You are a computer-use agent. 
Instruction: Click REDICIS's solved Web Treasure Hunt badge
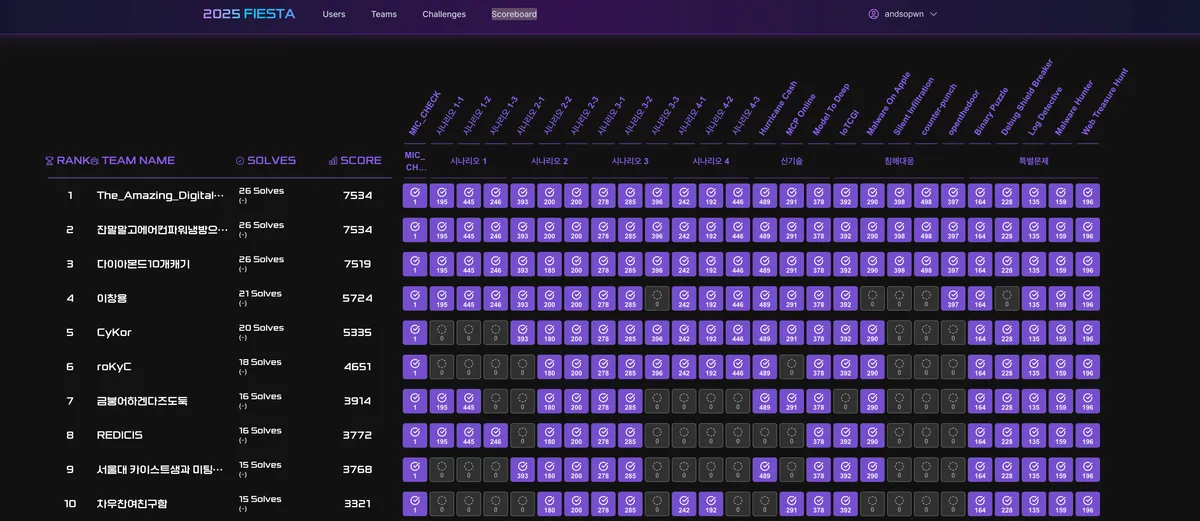[1088, 436]
